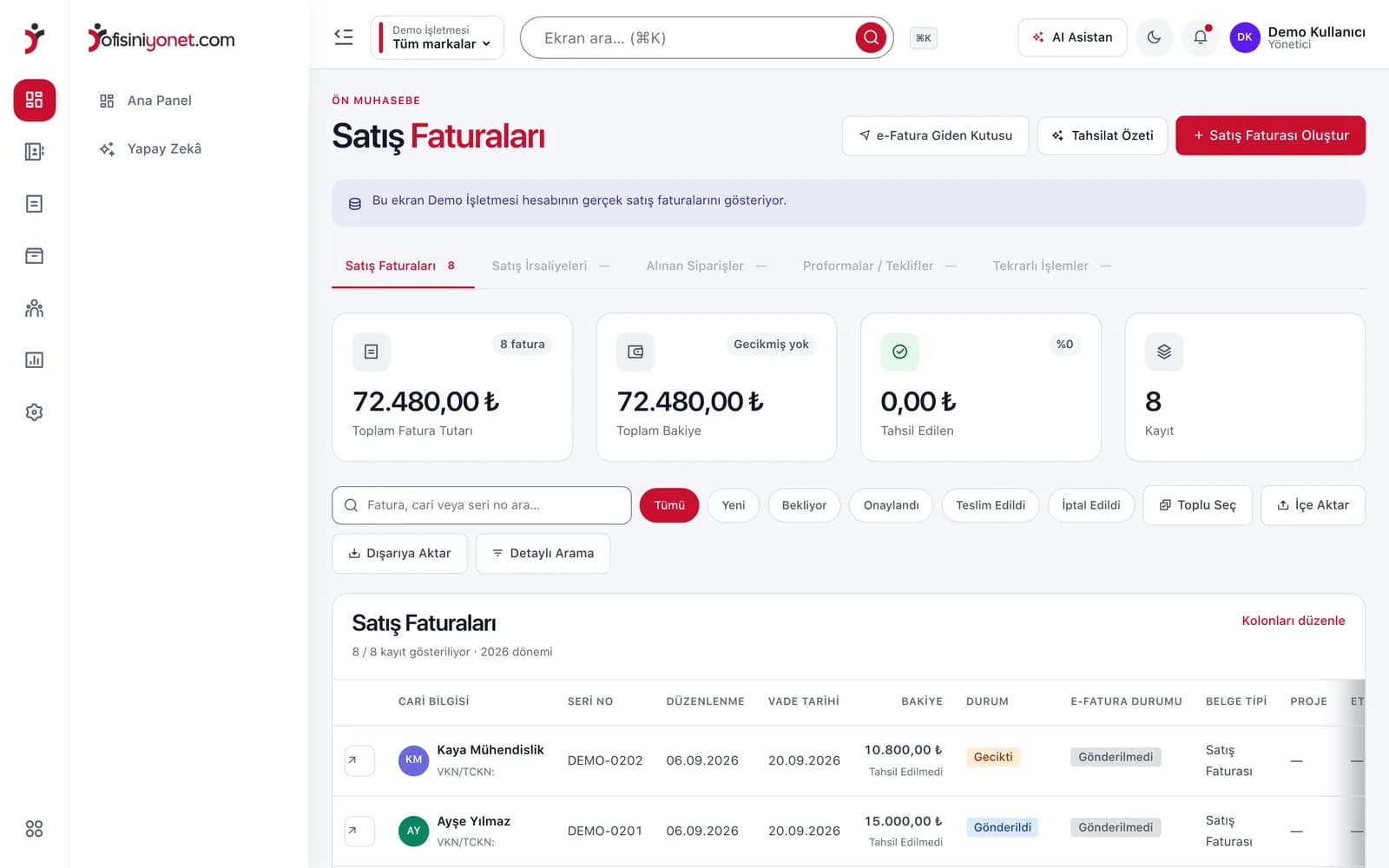This screenshot has width=1389, height=868.
Task: Open the Demo Kullanıcı profile menu
Action: [x=1297, y=37]
